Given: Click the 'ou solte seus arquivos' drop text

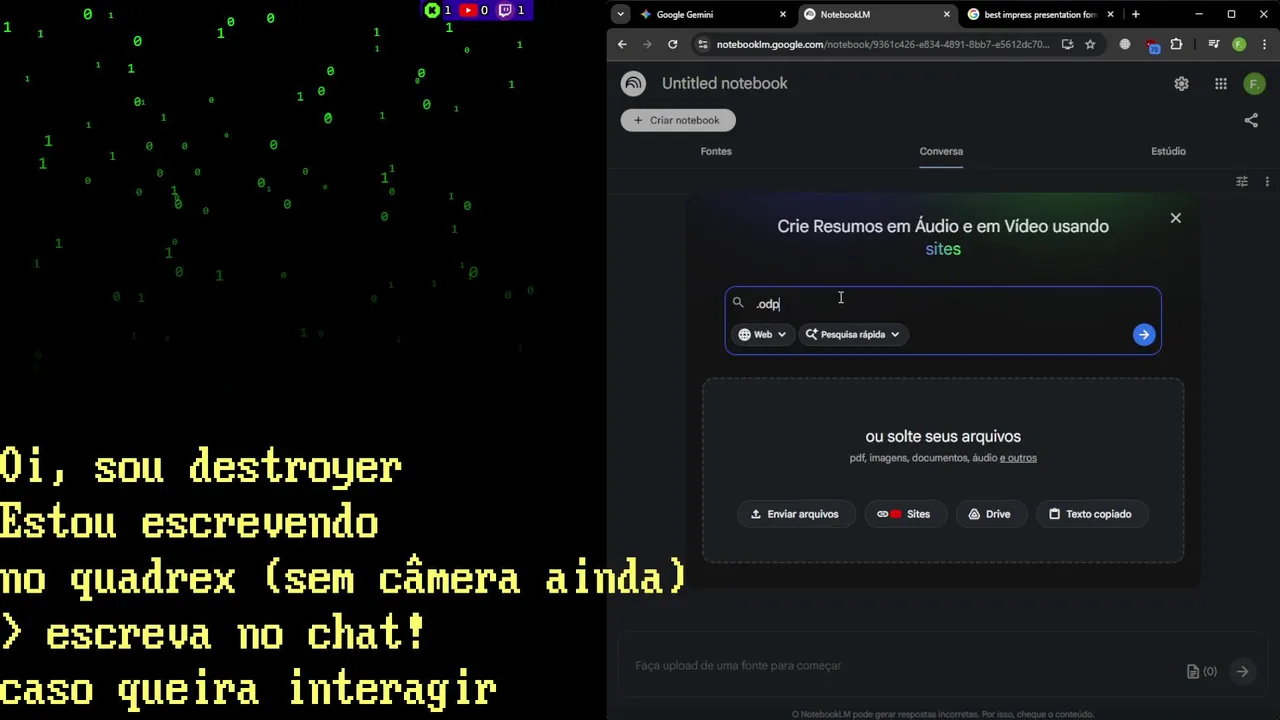Looking at the screenshot, I should click(943, 437).
